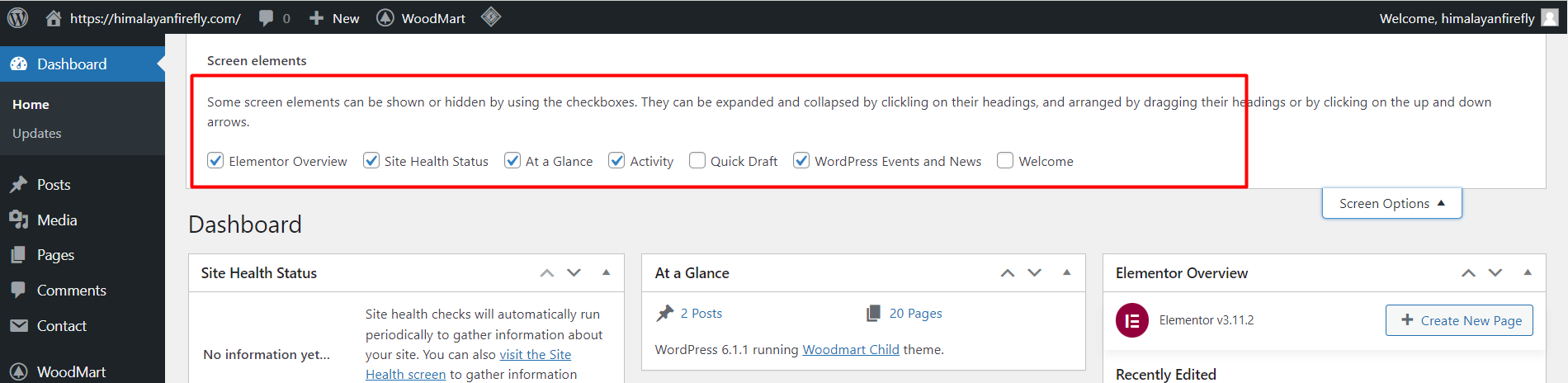Open site home icon in admin bar
This screenshot has height=383, width=1568.
tap(54, 17)
